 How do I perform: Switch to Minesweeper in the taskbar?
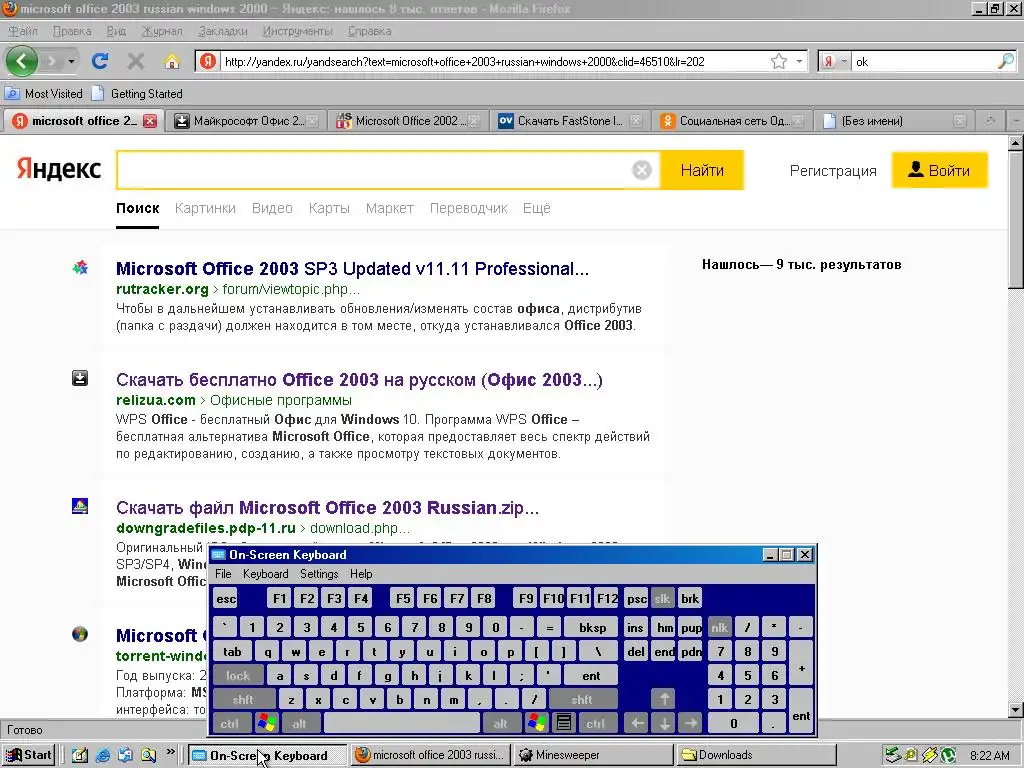(593, 755)
